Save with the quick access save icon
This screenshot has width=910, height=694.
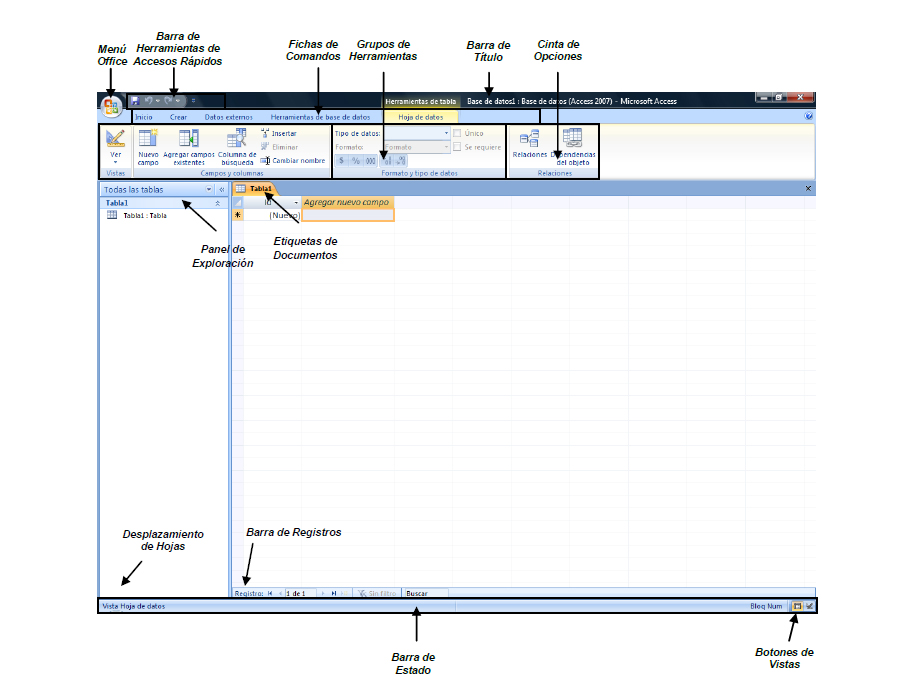pos(135,101)
